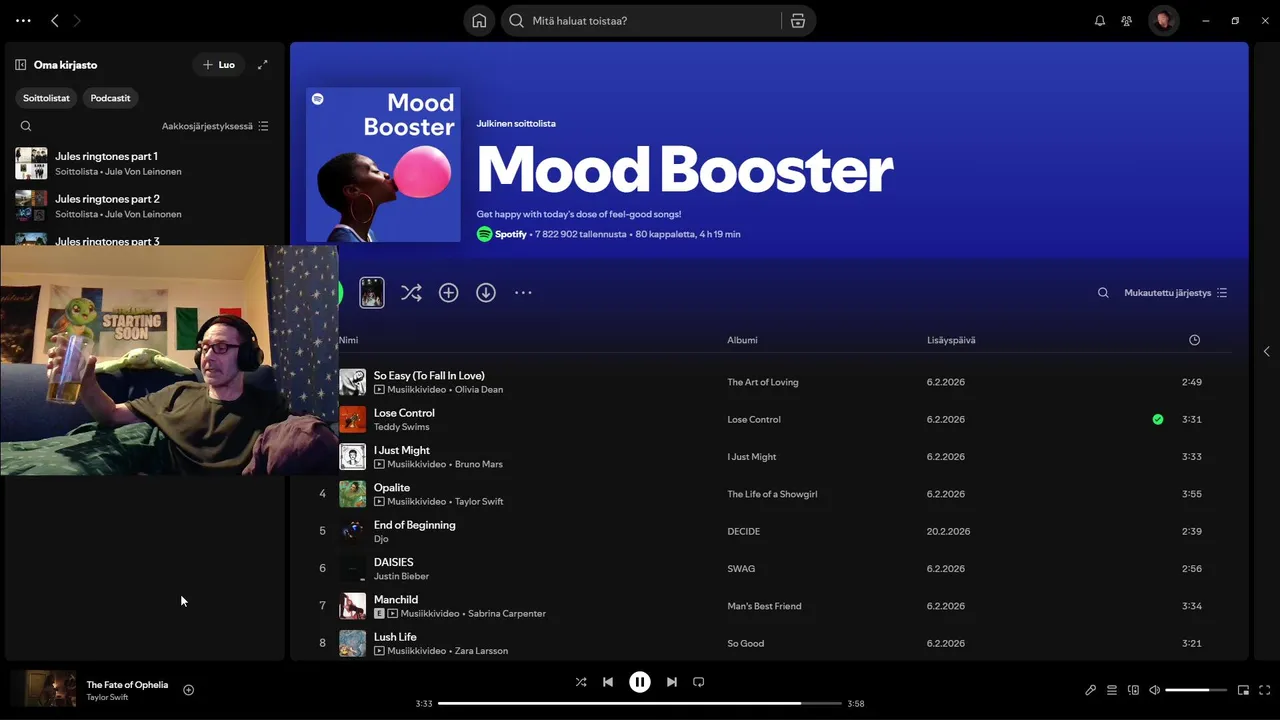The image size is (1280, 720).
Task: Open the right sidebar chevron
Action: (1267, 351)
